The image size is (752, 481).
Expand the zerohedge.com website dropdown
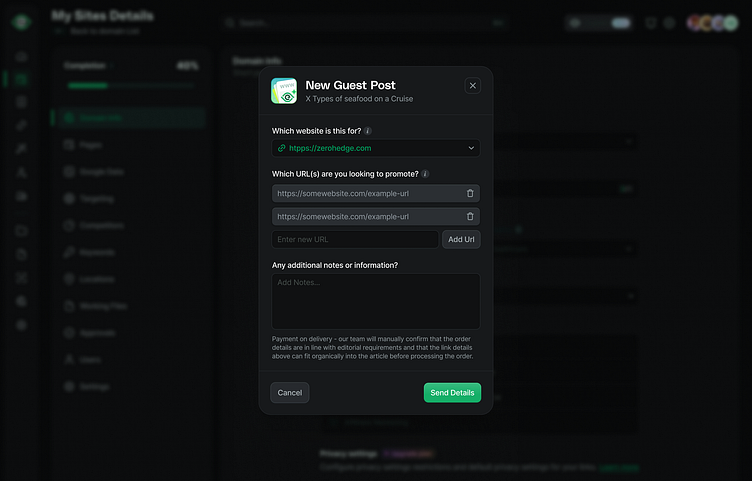[x=471, y=148]
